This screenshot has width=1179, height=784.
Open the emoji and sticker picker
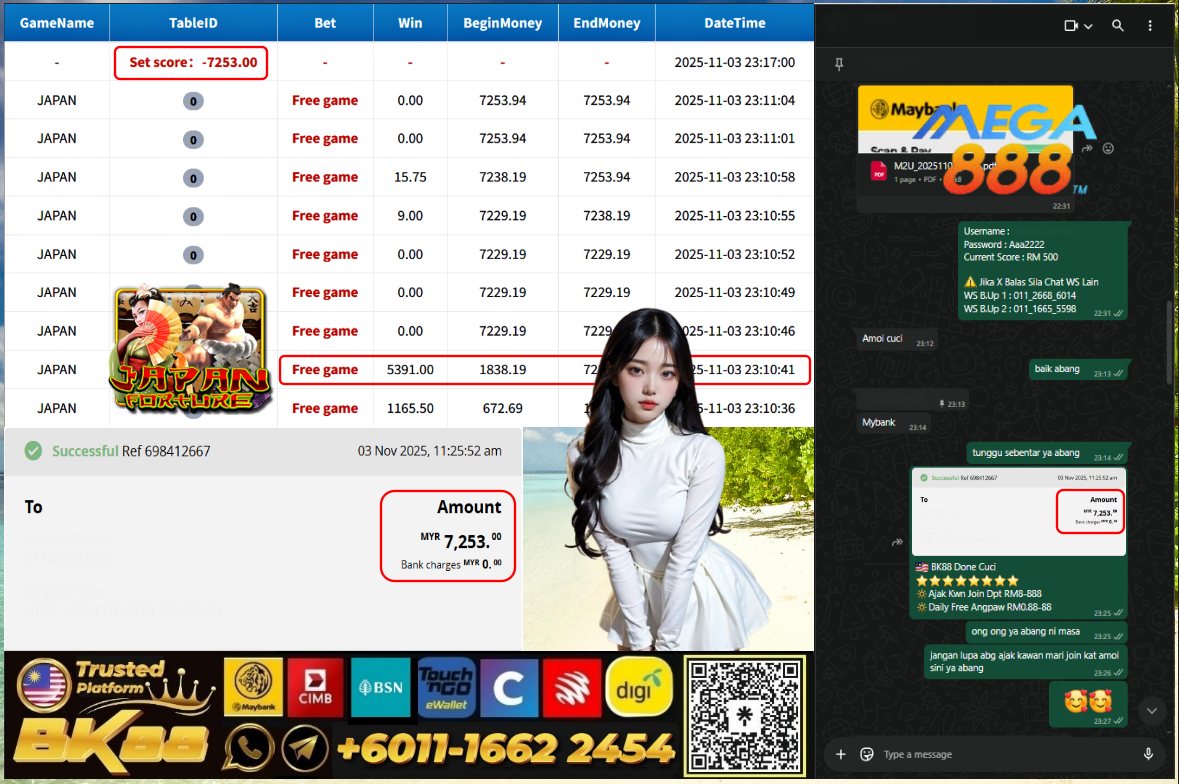(867, 754)
